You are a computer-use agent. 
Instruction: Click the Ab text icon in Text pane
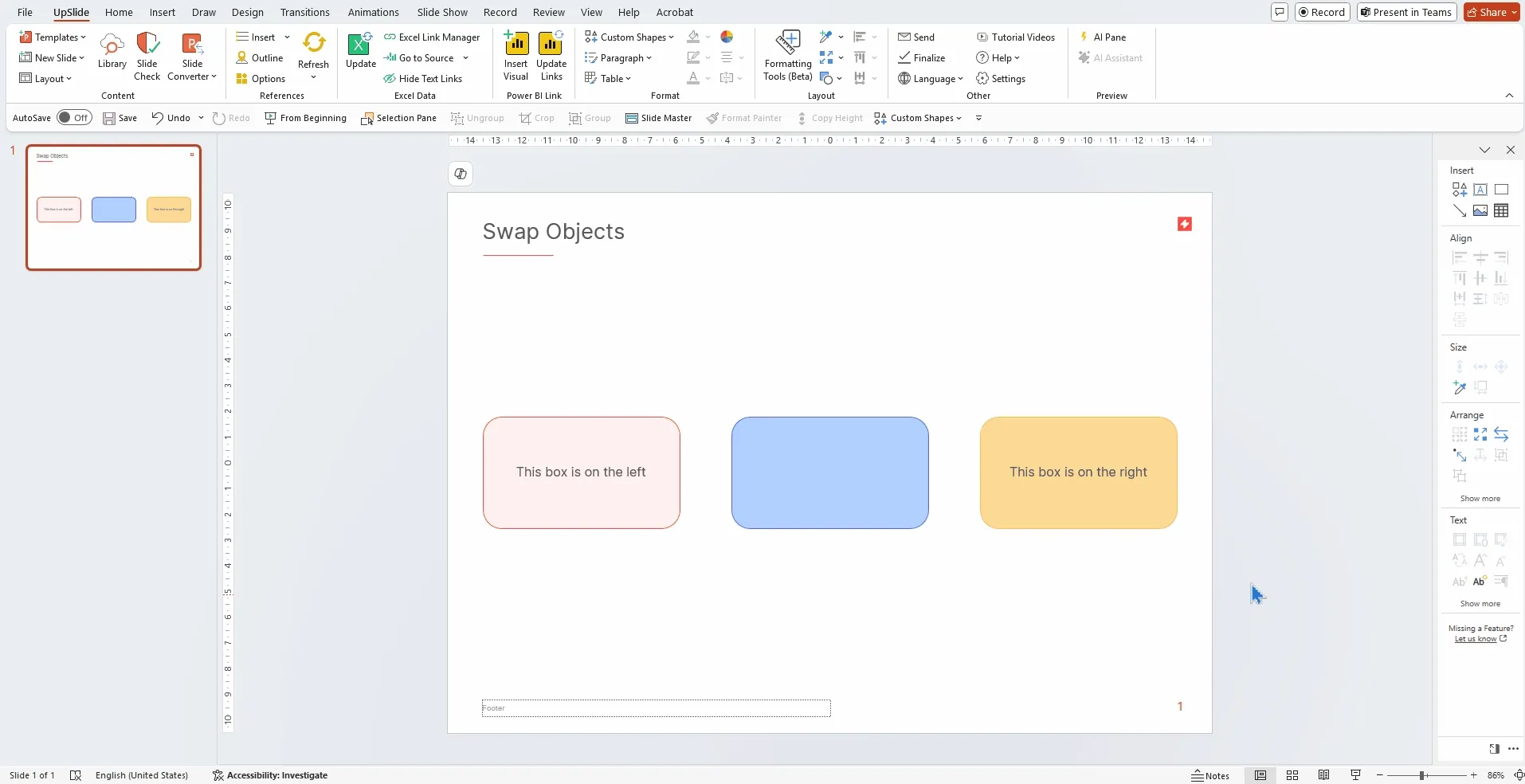1480,581
